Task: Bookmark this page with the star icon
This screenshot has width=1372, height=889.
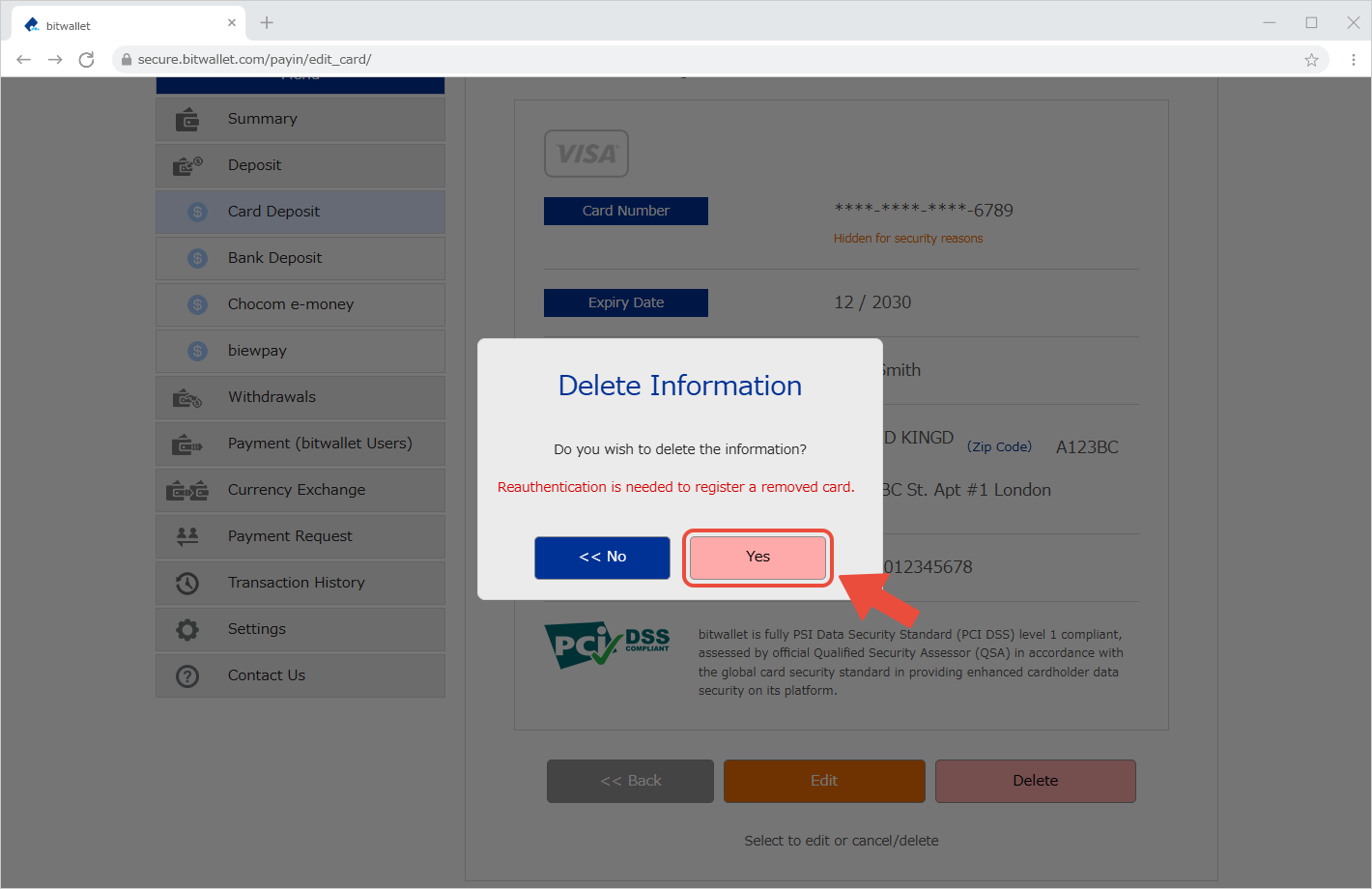Action: tap(1311, 60)
